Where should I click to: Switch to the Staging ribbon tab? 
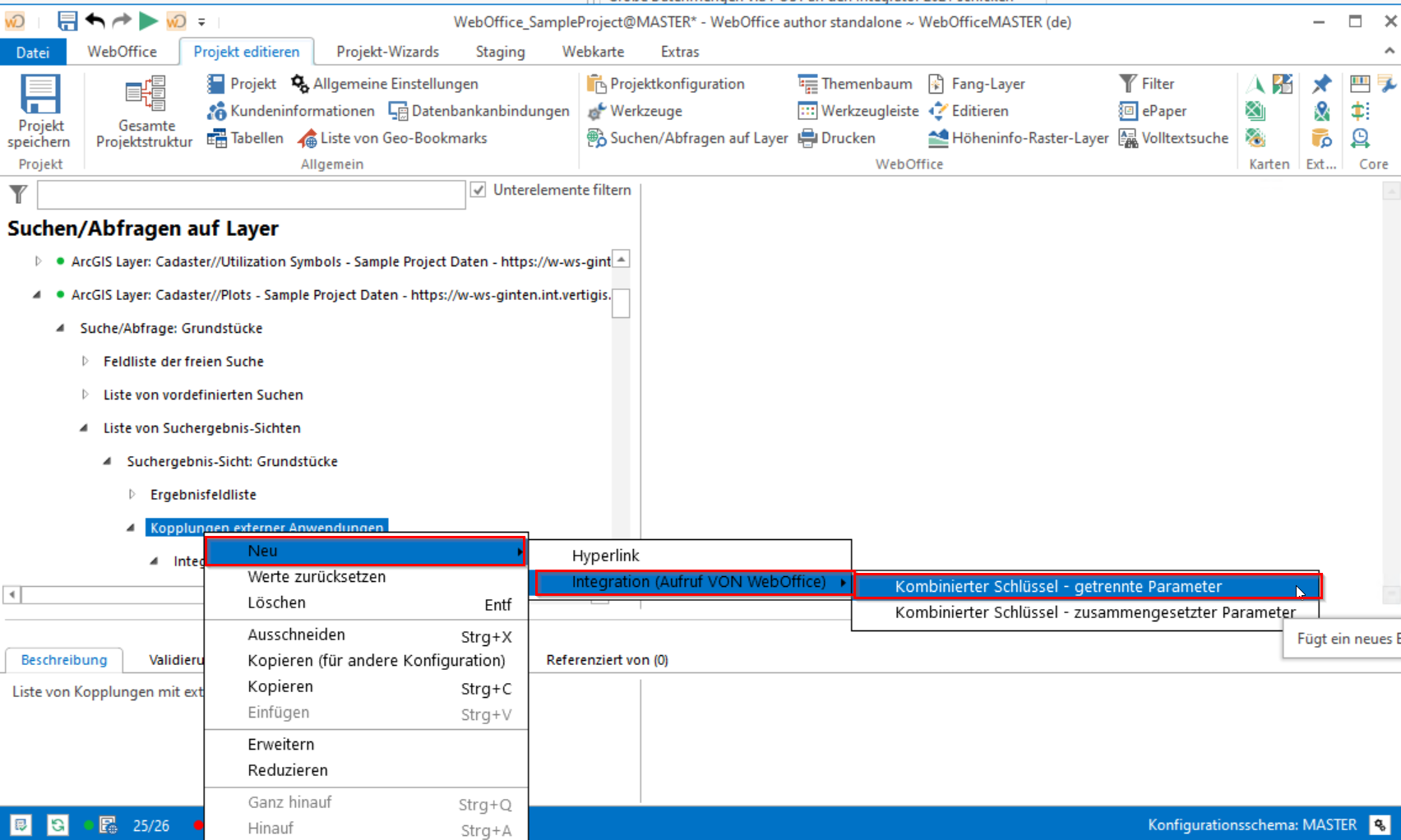pos(500,52)
